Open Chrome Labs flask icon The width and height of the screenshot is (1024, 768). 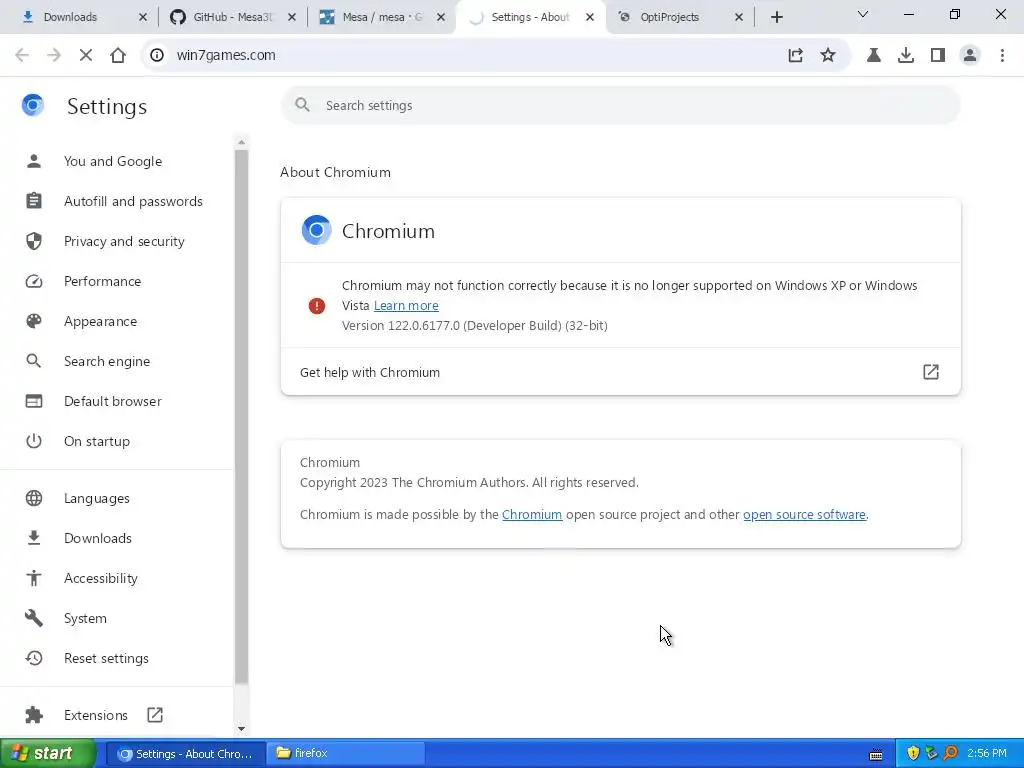873,56
